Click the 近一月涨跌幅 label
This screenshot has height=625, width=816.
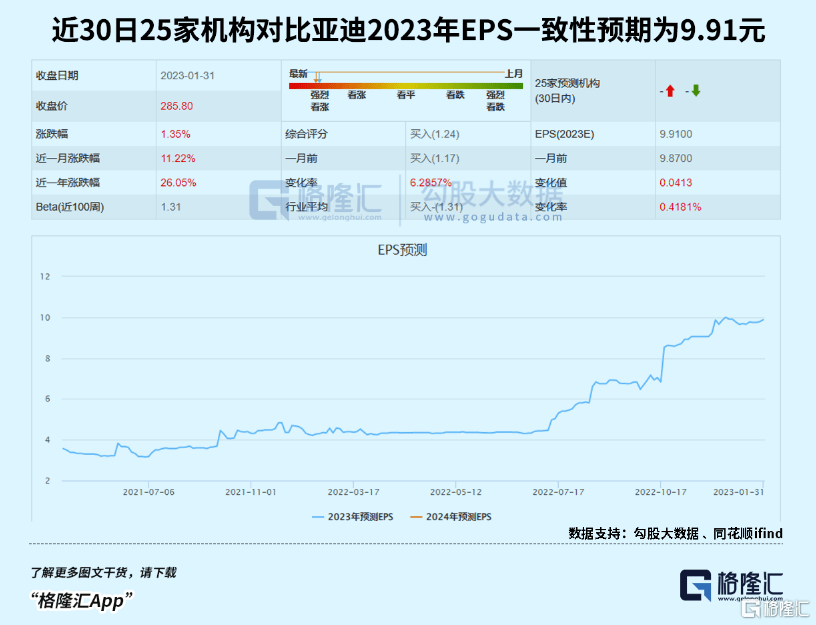[68, 158]
